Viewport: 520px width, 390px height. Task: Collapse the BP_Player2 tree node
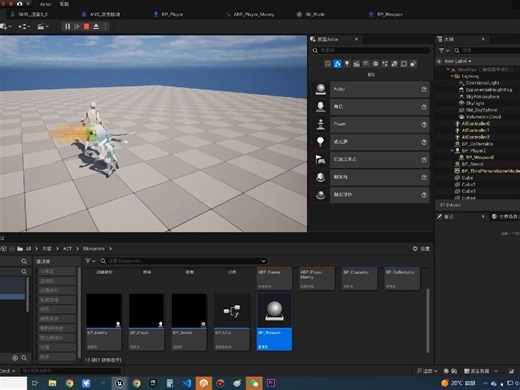click(452, 151)
